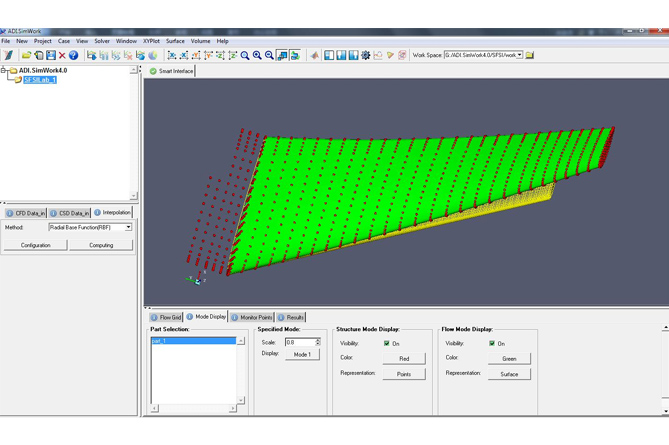Open the Method Radial Base Function dropdown
The image size is (669, 445).
[128, 228]
